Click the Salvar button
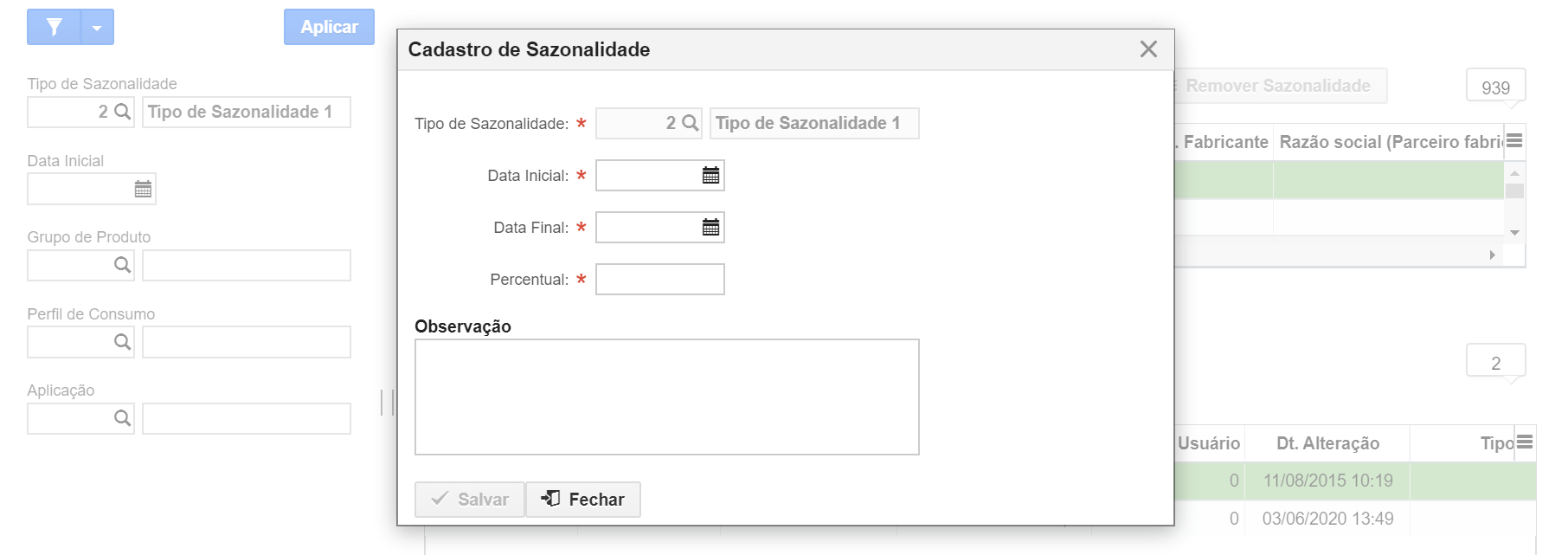This screenshot has width=1568, height=555. pos(469,500)
